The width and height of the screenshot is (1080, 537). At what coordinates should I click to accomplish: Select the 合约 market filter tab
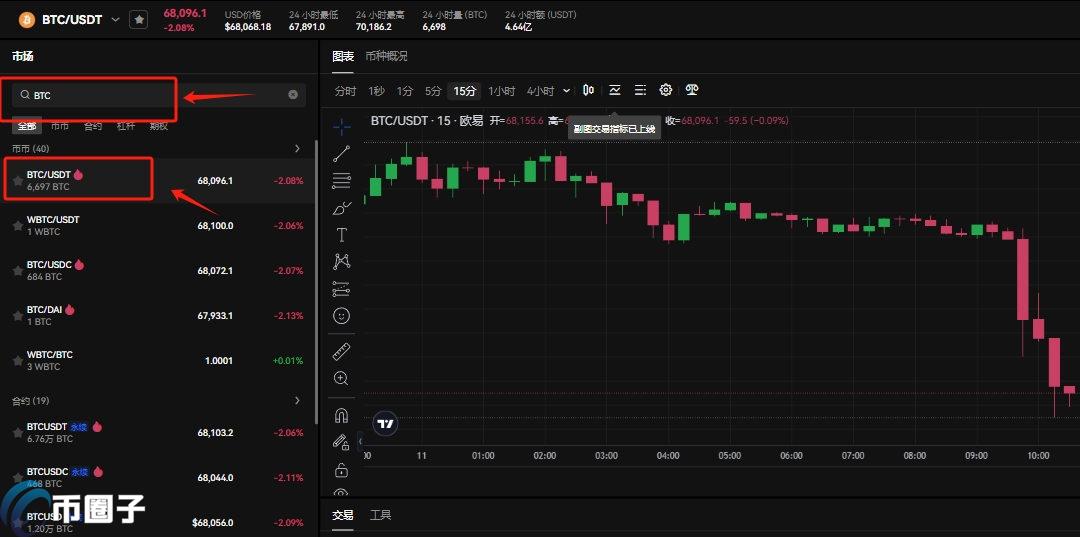pos(92,126)
